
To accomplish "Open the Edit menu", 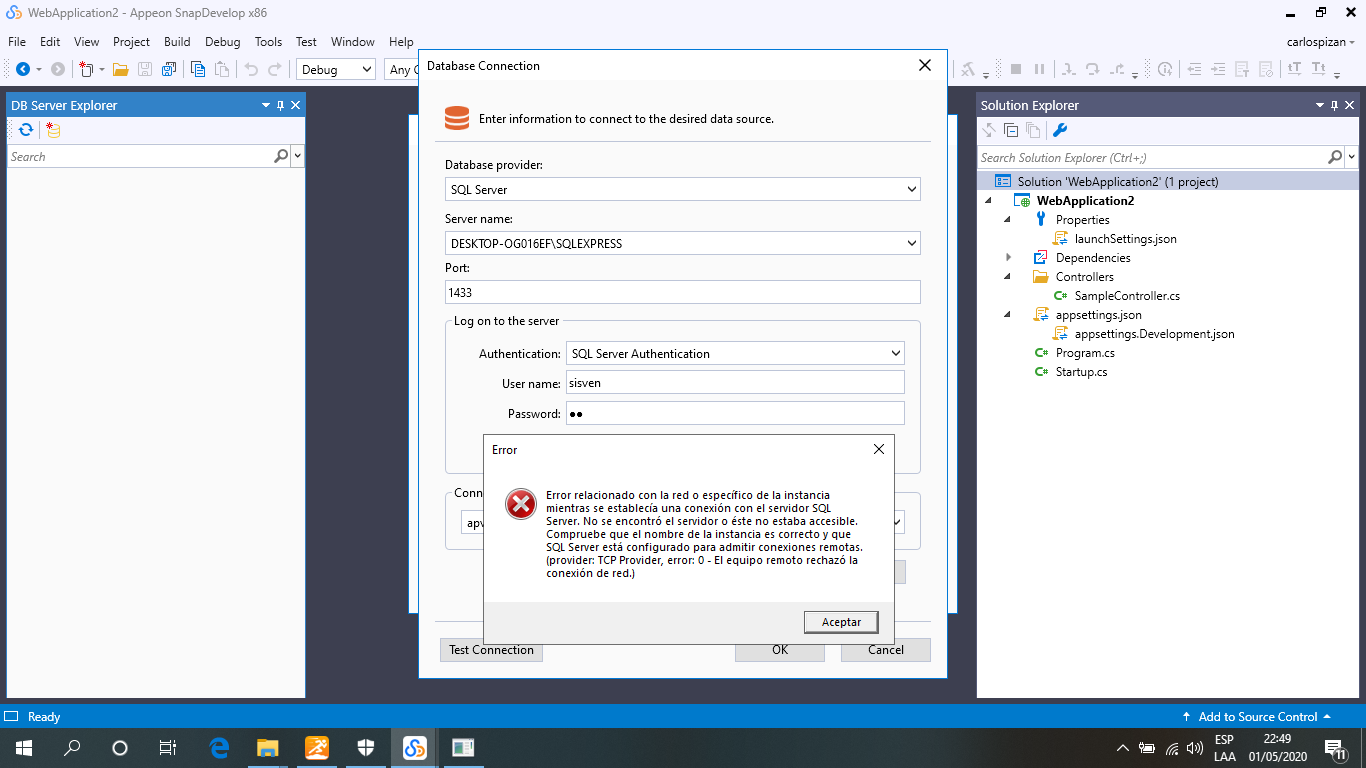I will (50, 42).
